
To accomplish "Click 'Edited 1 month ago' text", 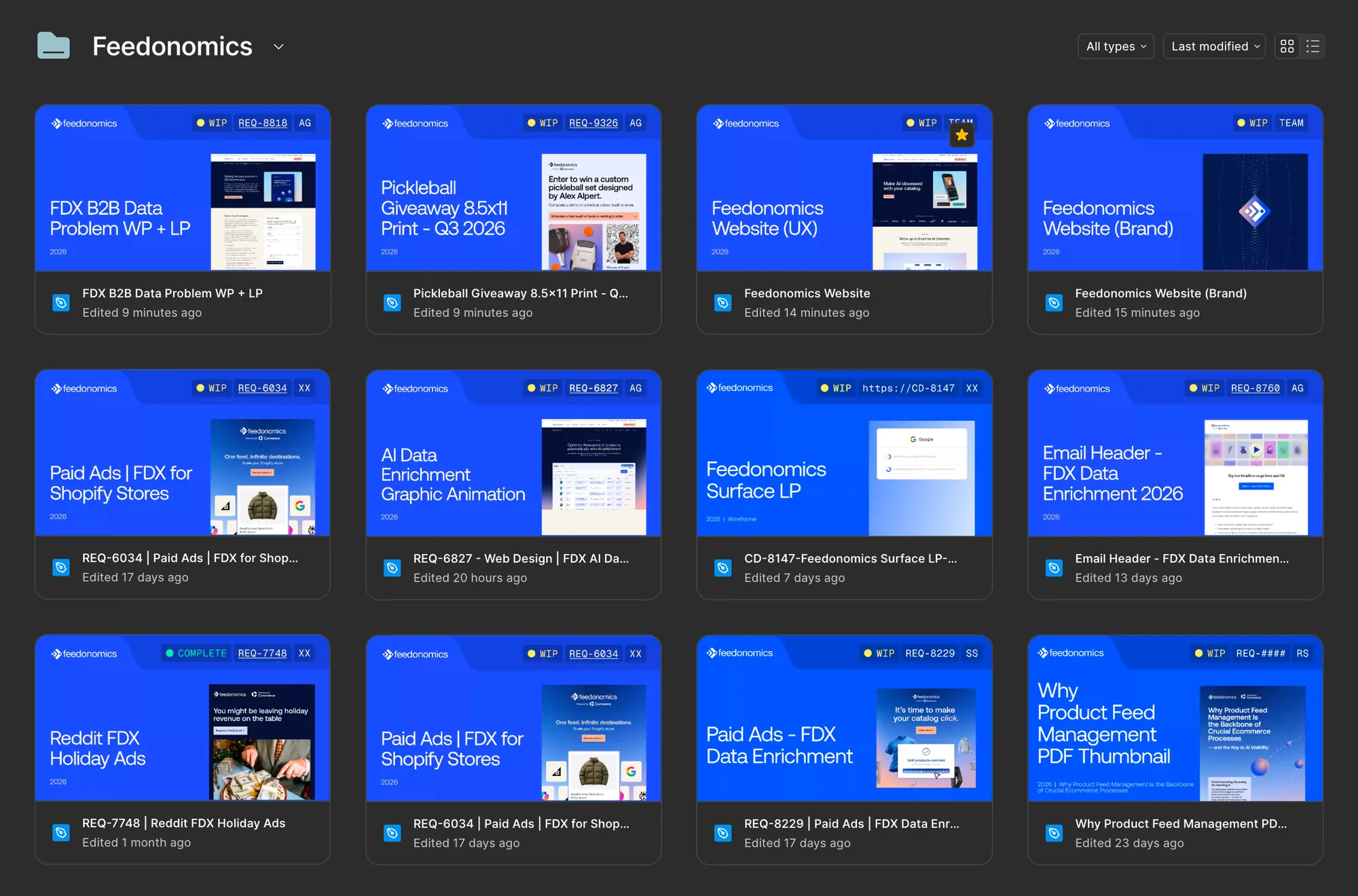I will (x=136, y=842).
